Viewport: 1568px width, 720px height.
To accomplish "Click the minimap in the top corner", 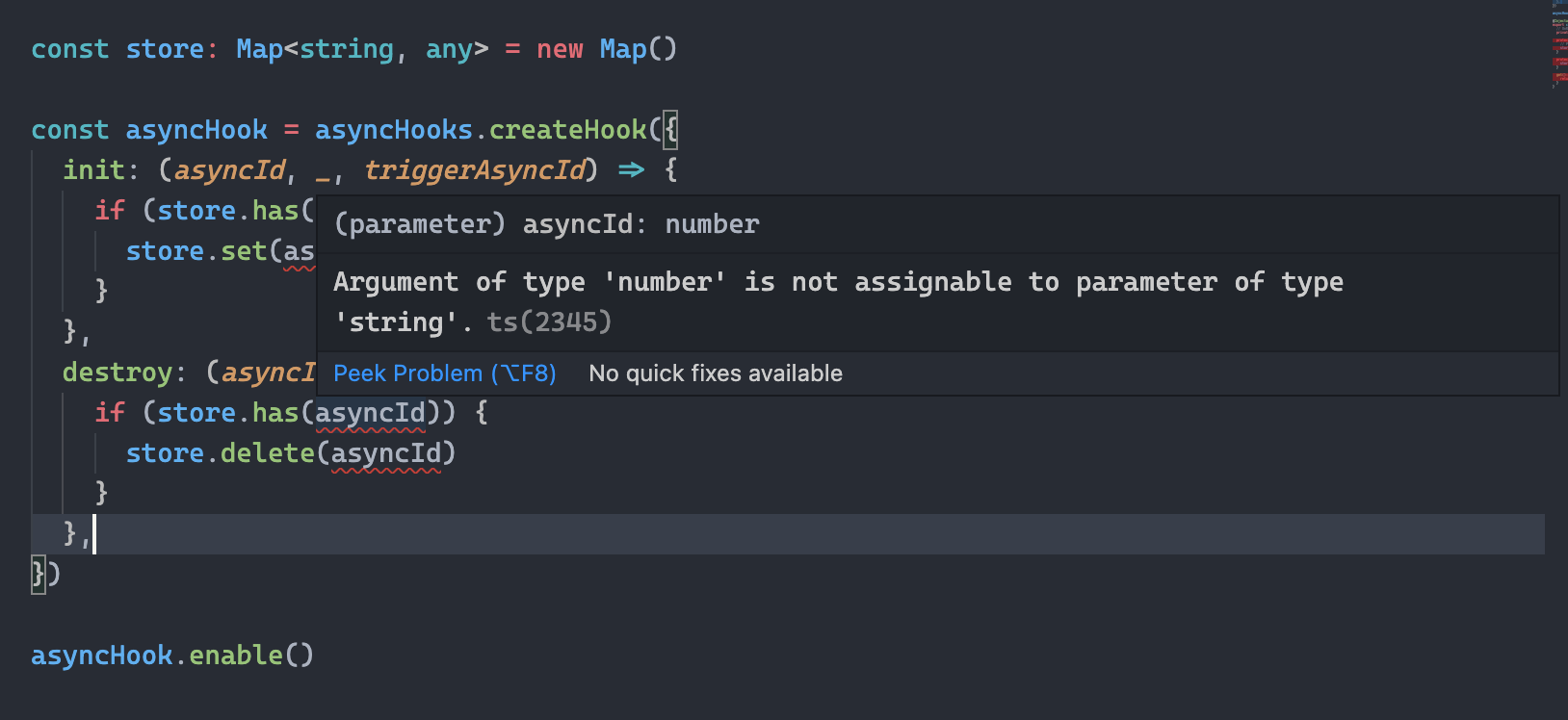I will click(x=1558, y=44).
